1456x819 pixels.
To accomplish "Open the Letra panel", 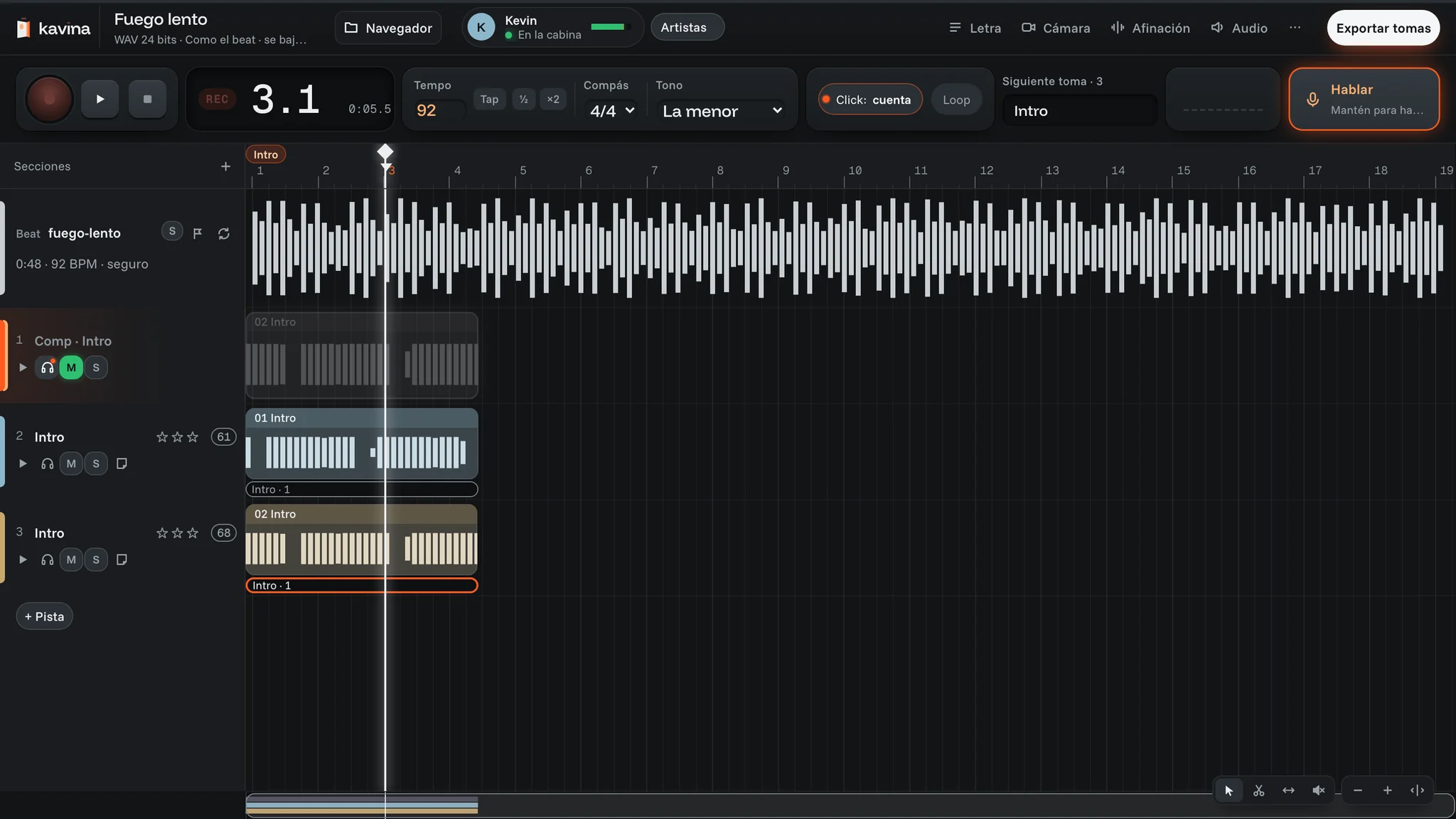I will (x=975, y=28).
